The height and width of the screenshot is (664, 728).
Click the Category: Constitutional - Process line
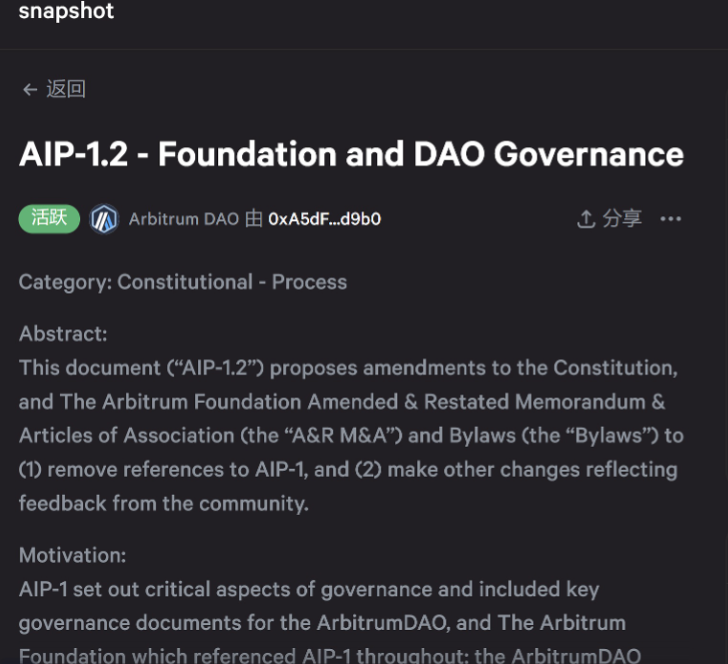coord(183,282)
